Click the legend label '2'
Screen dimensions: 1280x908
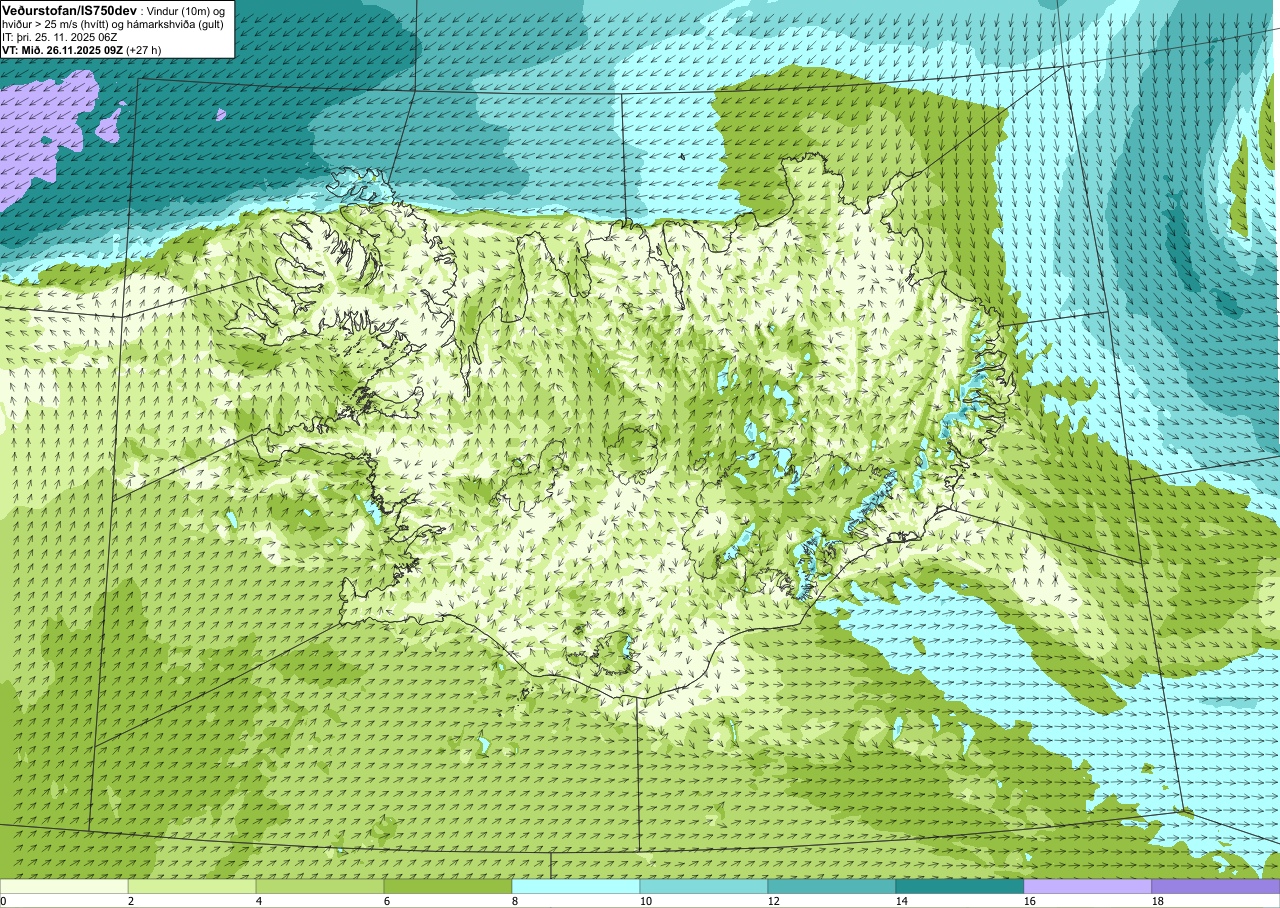click(131, 901)
